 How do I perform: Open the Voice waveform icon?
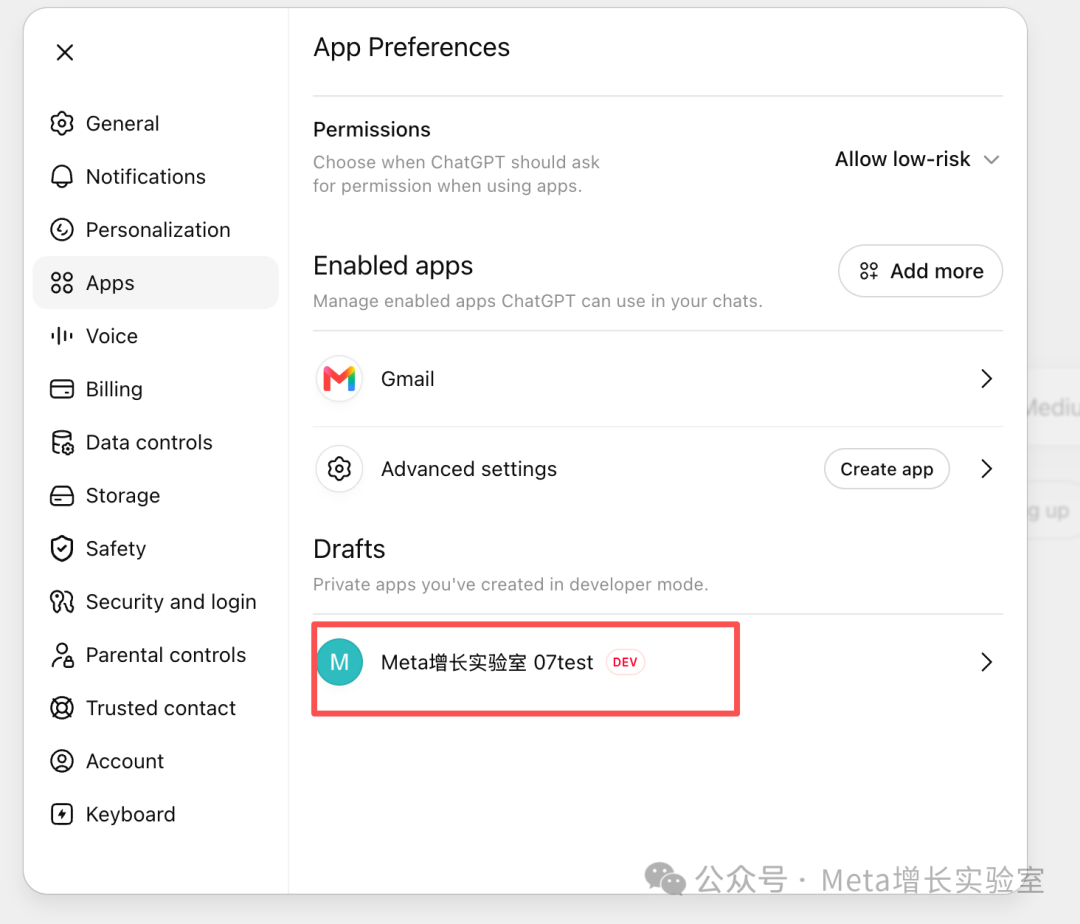click(62, 336)
